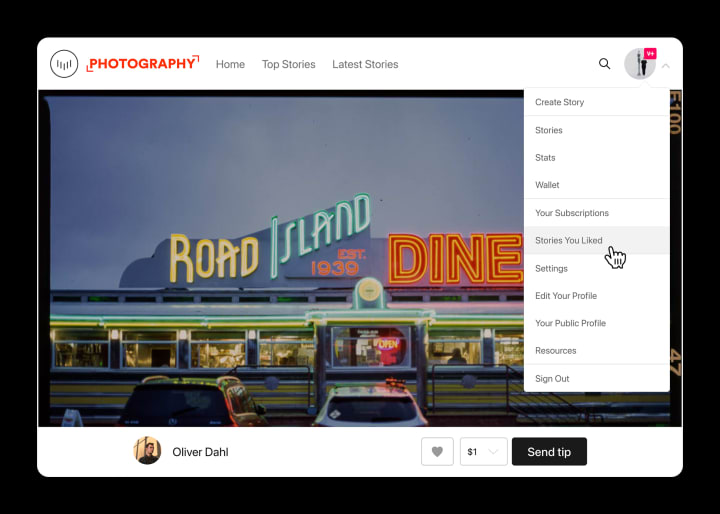The width and height of the screenshot is (720, 514).
Task: Open Wallet menu entry
Action: click(x=596, y=185)
